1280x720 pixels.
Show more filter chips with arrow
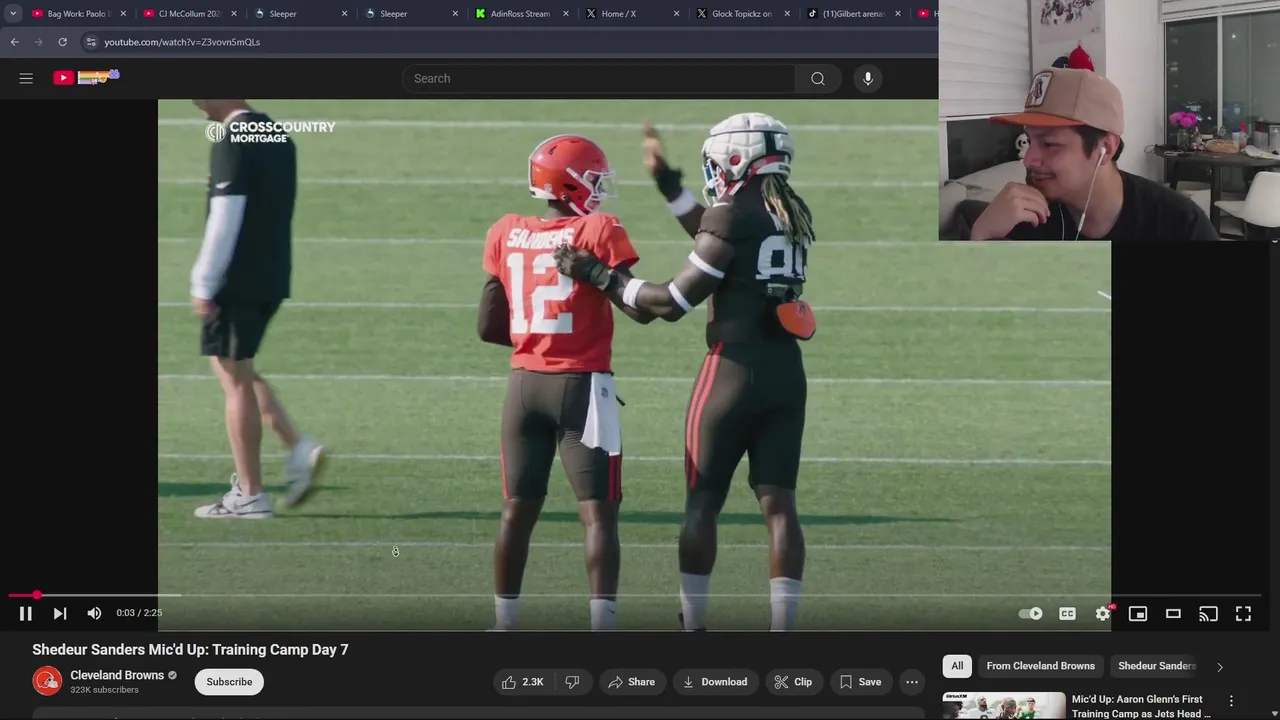[x=1220, y=667]
